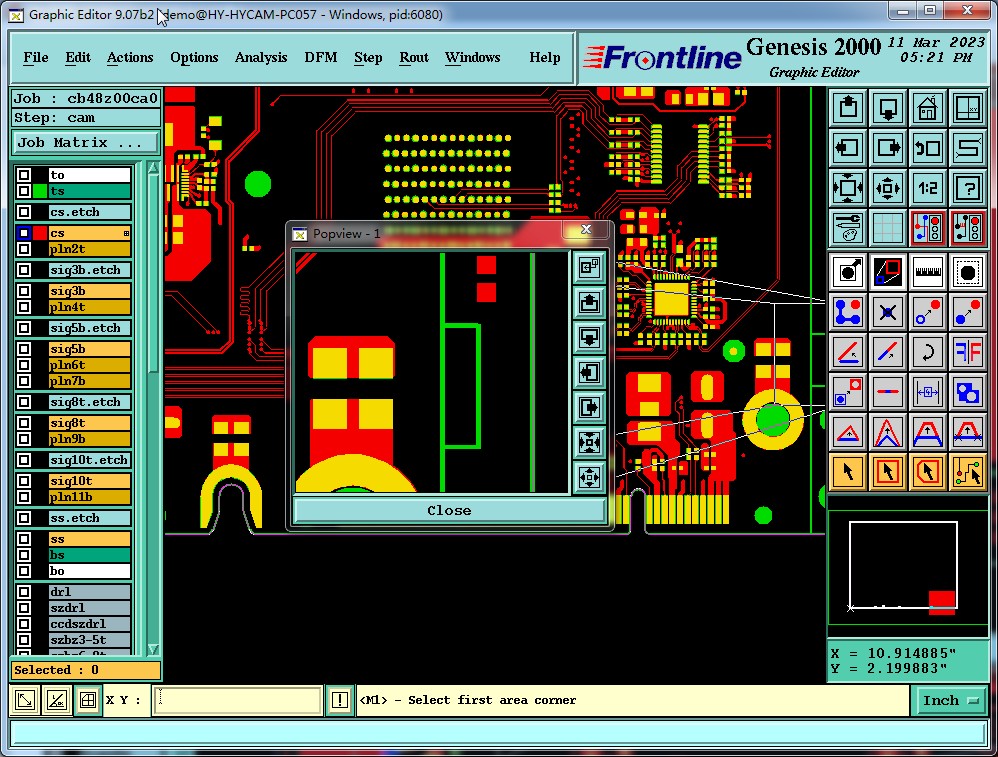Click the X Y coordinate input field
This screenshot has height=757, width=998.
237,700
